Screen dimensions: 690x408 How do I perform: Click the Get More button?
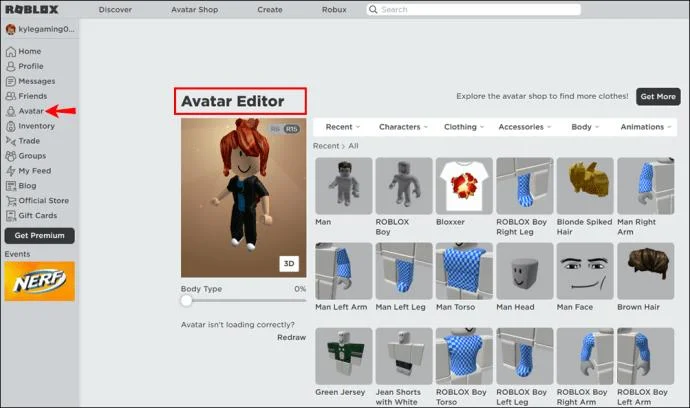click(658, 97)
